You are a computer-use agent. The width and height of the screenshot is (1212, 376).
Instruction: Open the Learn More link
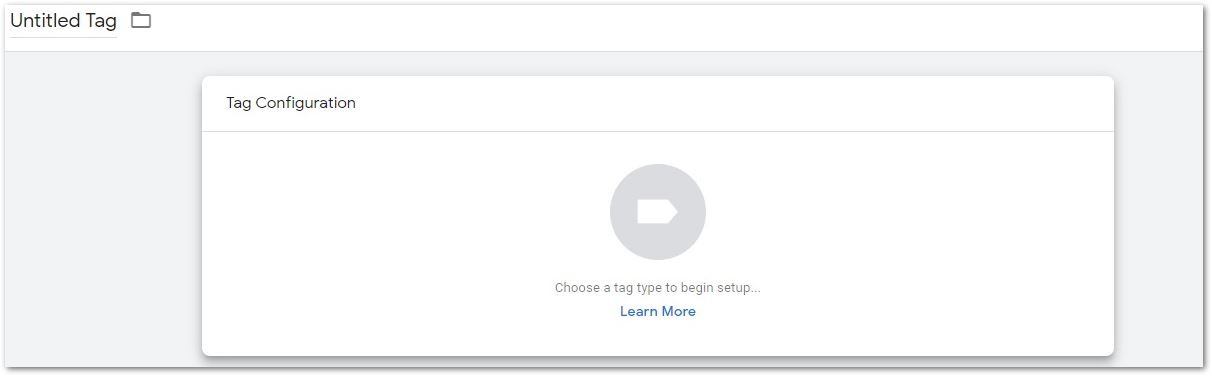(658, 311)
